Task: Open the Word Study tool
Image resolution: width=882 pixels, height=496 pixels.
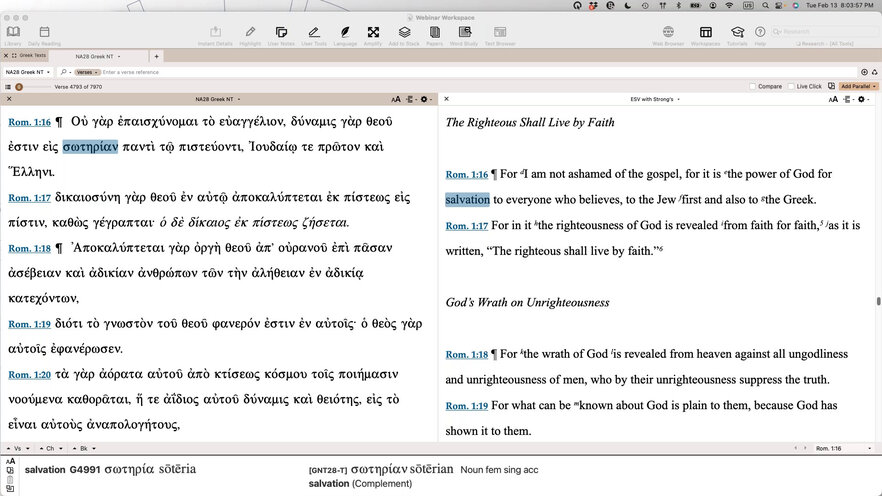Action: tap(463, 33)
